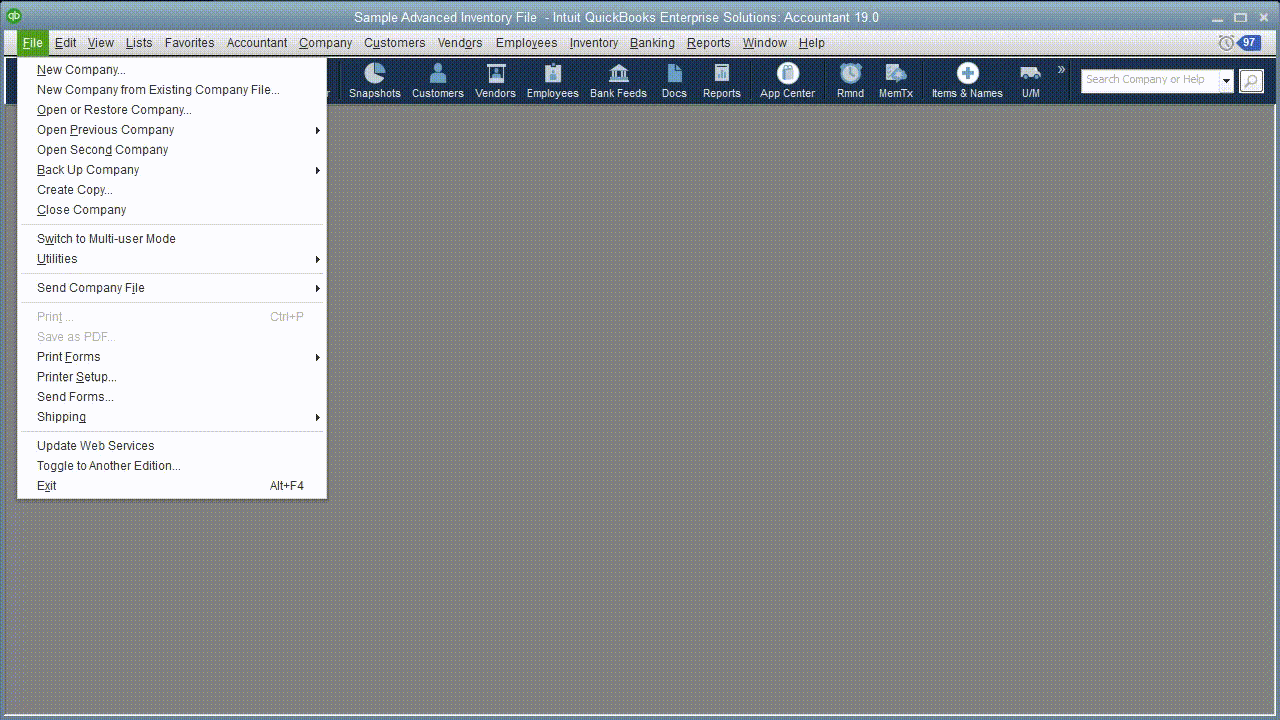Viewport: 1280px width, 720px height.
Task: Select Create Copy... menu item
Action: (172, 190)
